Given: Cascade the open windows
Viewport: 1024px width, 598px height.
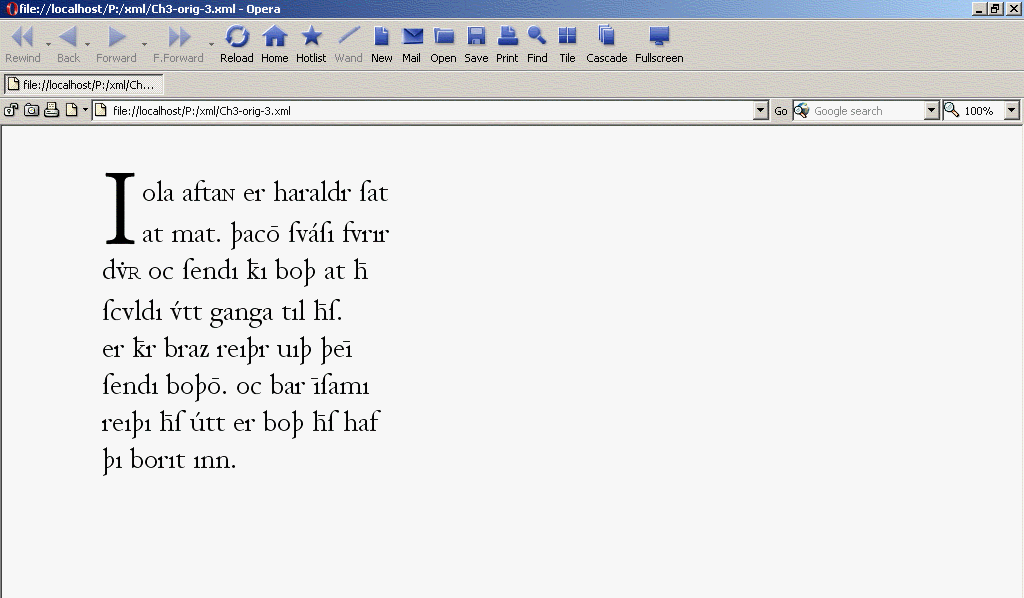Looking at the screenshot, I should [606, 44].
